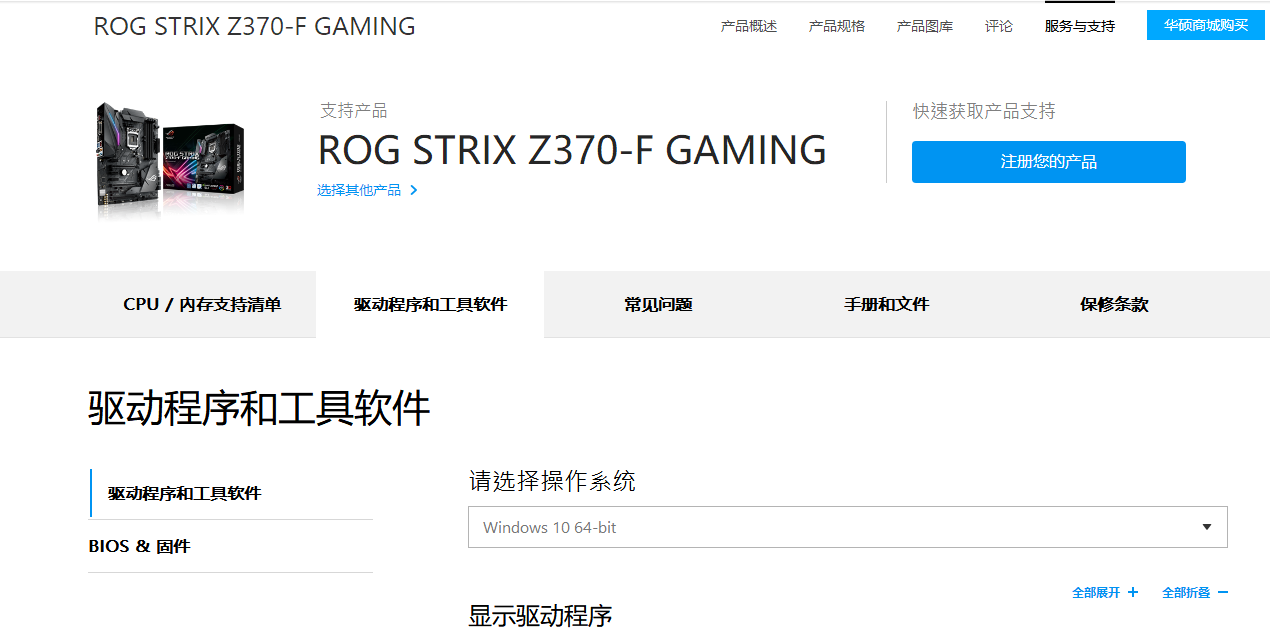Viewport: 1270px width, 637px height.
Task: Click the ROG STRIX Z370-F GAMING header title
Action: (x=254, y=26)
